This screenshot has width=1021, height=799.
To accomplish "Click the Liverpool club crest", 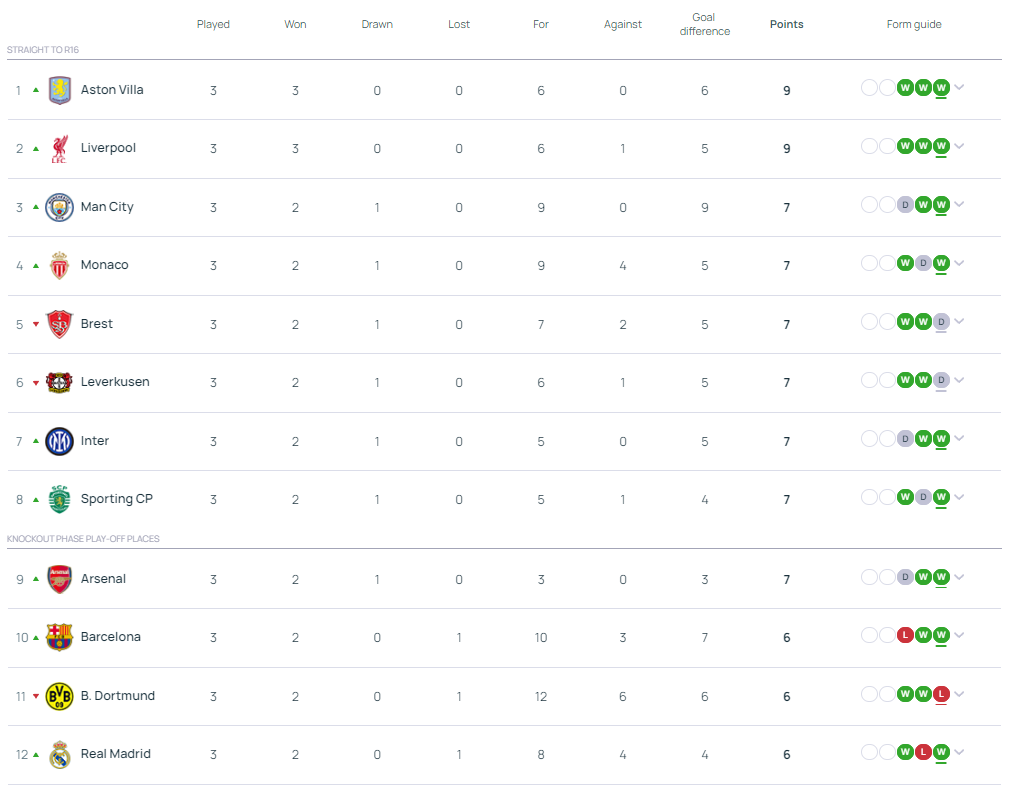I will (x=60, y=149).
